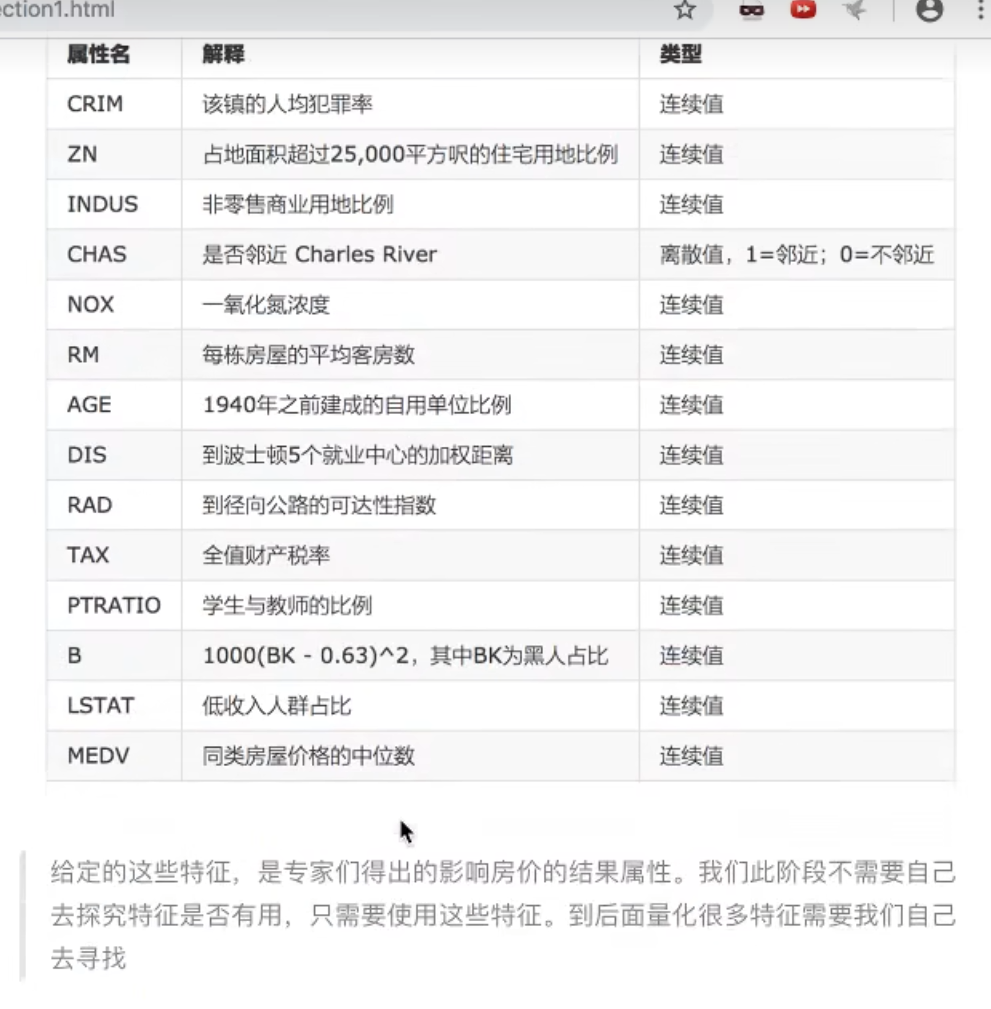Click the description 到径向公路的可达性指数
The image size is (991, 1009).
coord(319,505)
